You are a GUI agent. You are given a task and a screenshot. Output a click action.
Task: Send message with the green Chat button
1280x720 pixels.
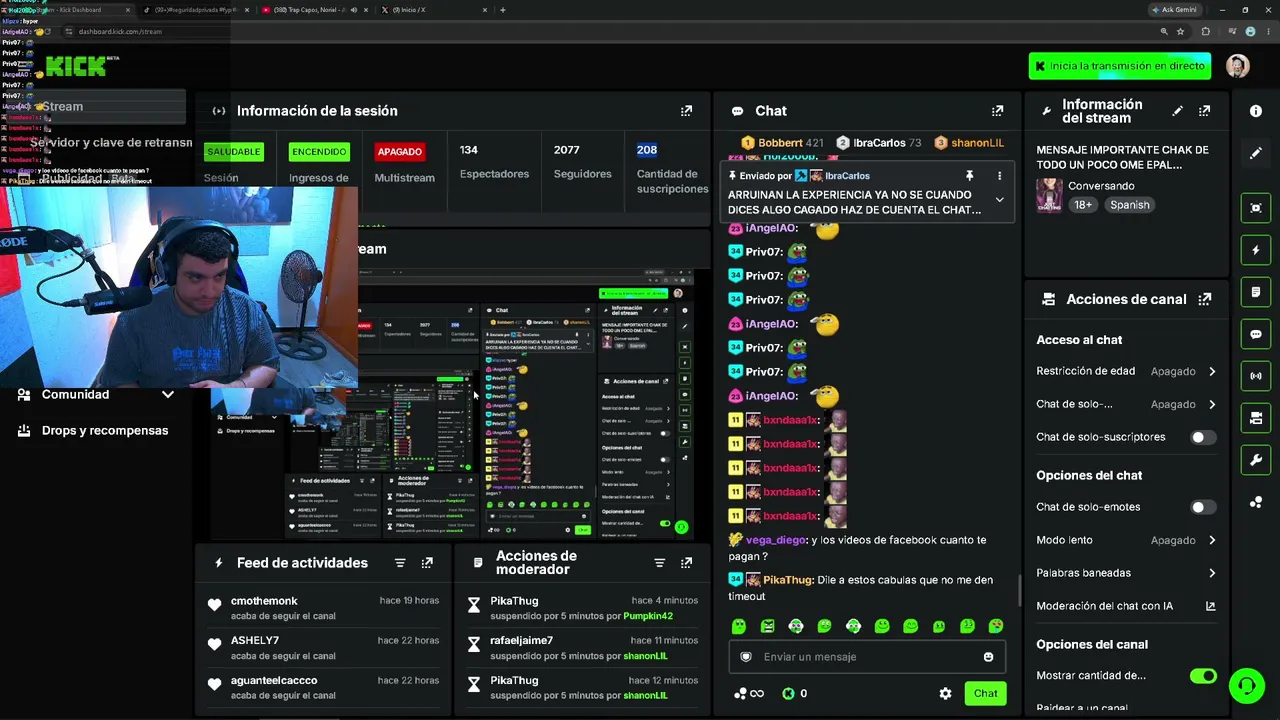tap(986, 693)
